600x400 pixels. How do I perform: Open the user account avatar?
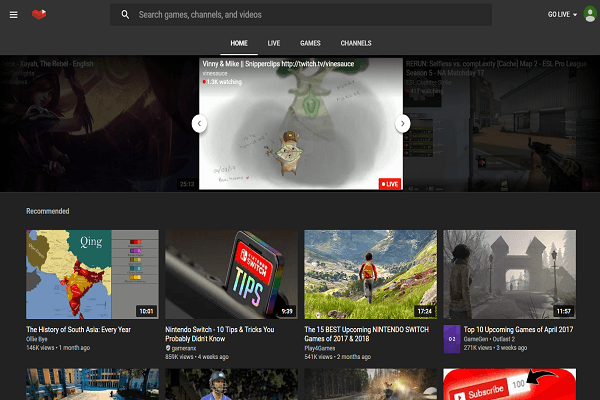pos(590,14)
